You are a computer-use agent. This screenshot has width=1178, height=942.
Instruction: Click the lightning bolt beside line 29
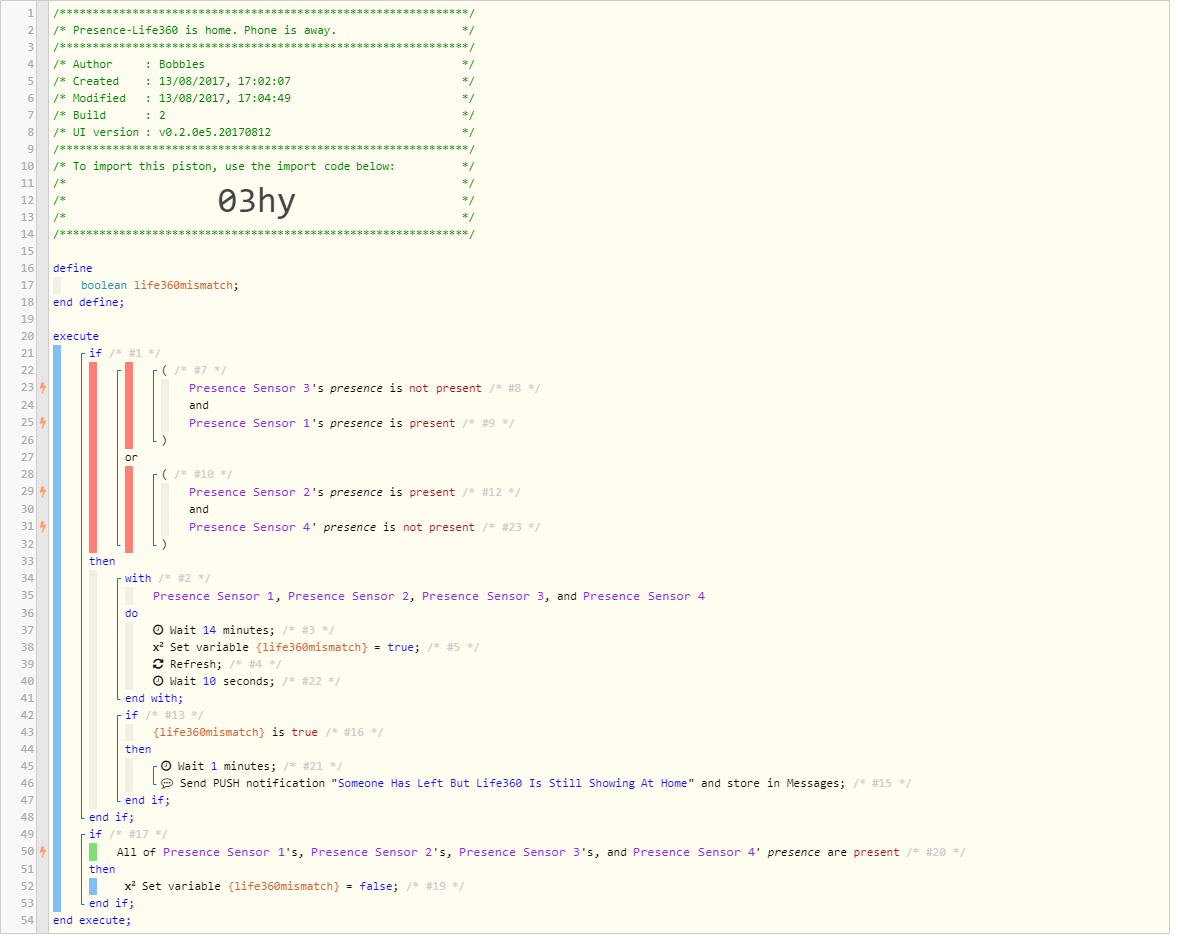43,492
